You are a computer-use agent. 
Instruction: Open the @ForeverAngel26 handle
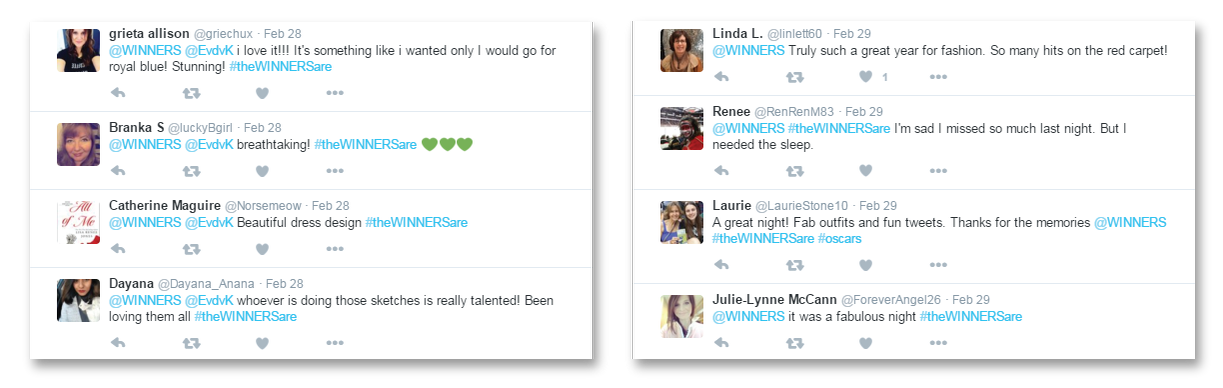tap(891, 300)
